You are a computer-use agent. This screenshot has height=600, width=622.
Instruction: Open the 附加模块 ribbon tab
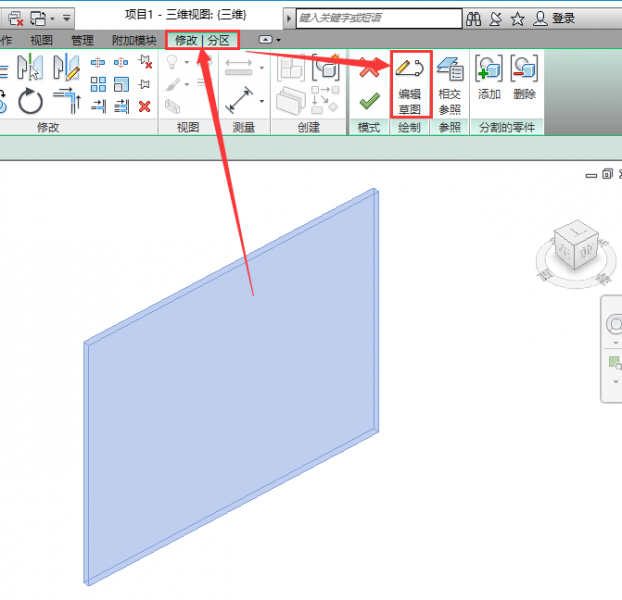click(x=134, y=40)
